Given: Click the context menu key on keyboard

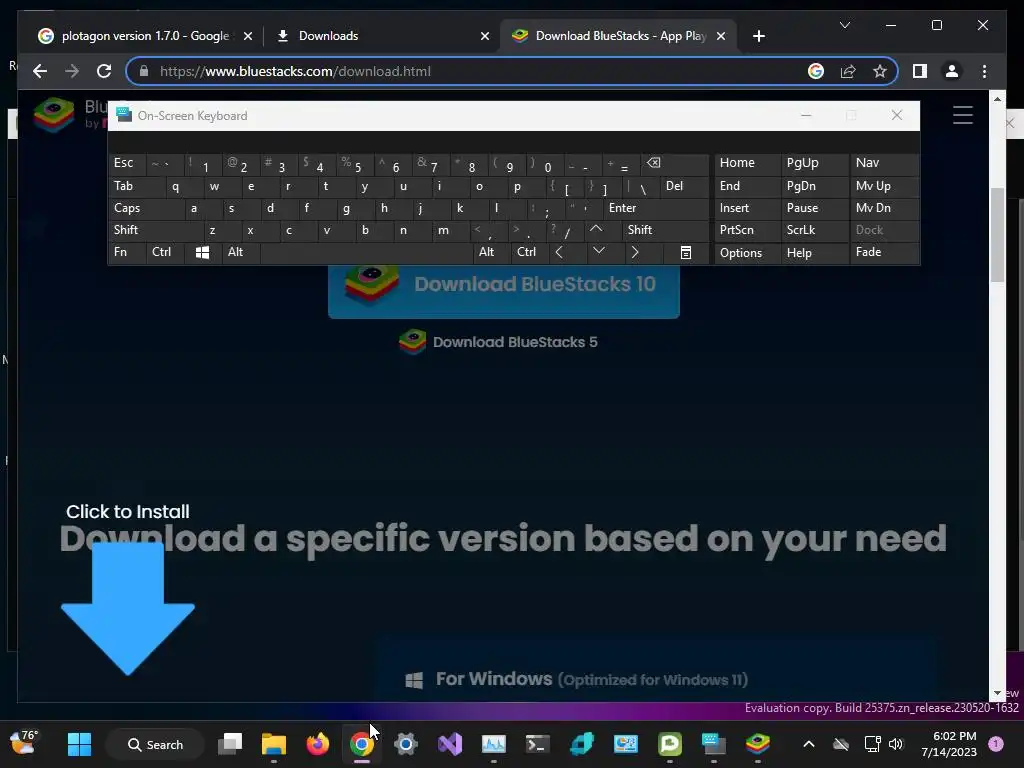Looking at the screenshot, I should point(685,252).
